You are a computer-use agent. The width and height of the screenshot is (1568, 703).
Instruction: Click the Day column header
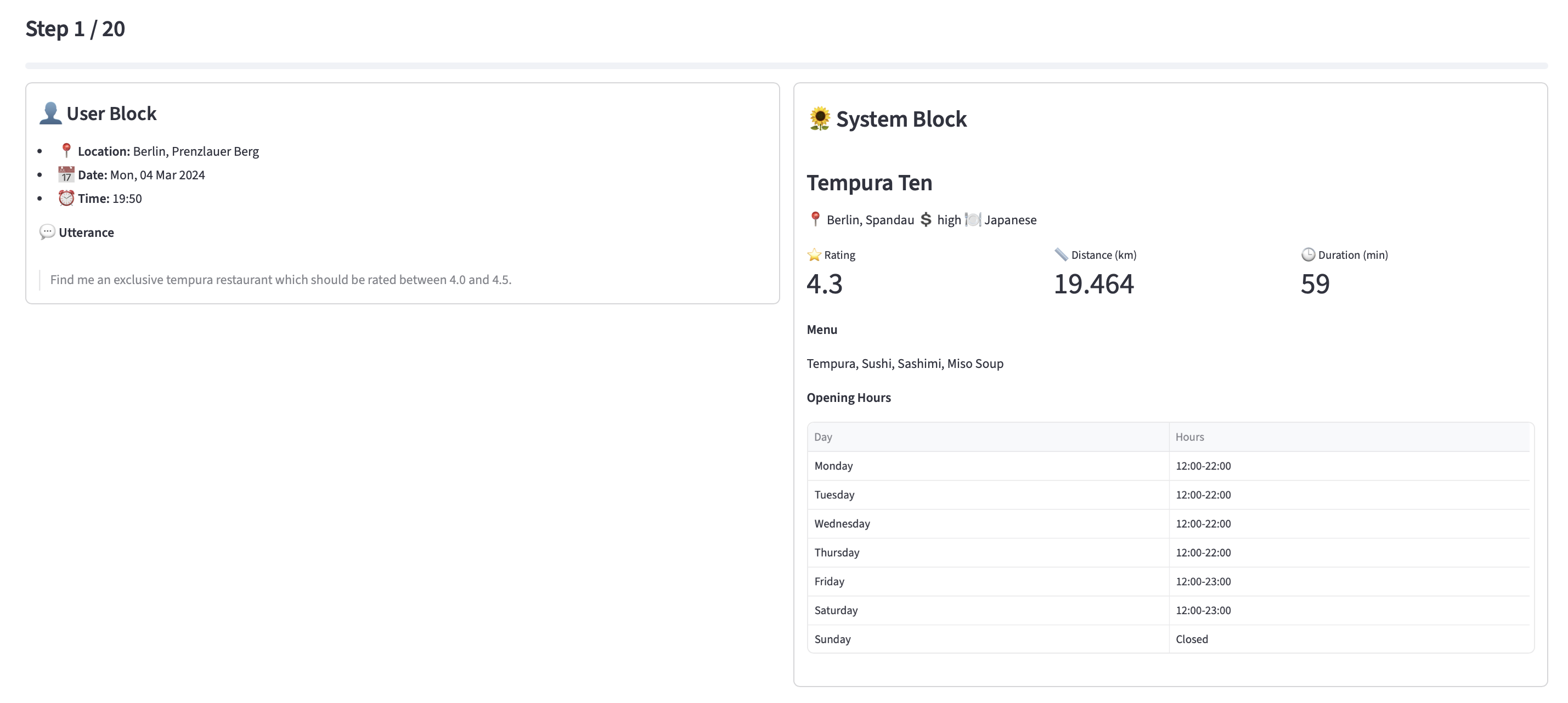[x=823, y=436]
